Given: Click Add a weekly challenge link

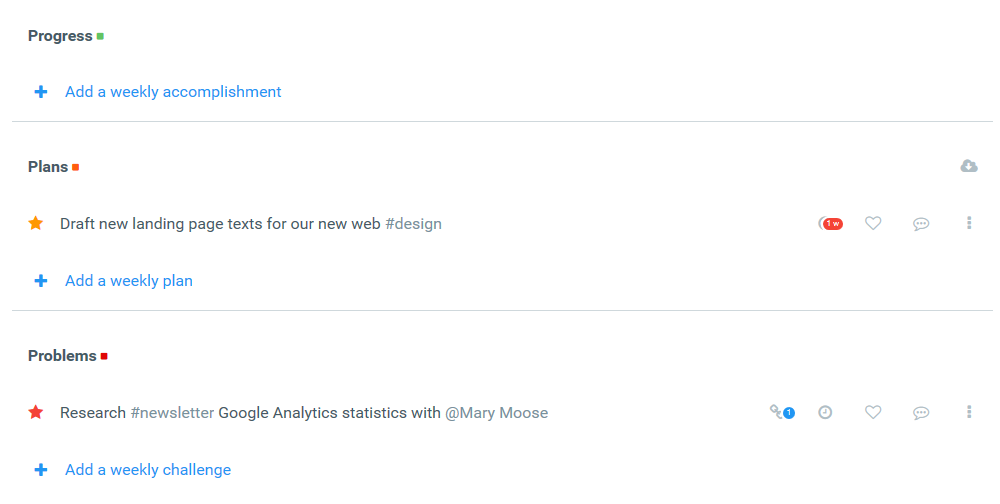Looking at the screenshot, I should point(148,470).
